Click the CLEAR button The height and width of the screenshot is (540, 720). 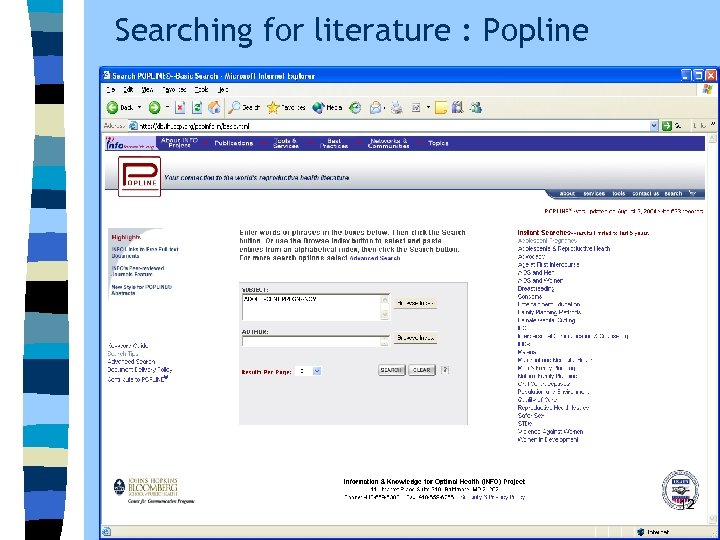pyautogui.click(x=422, y=370)
